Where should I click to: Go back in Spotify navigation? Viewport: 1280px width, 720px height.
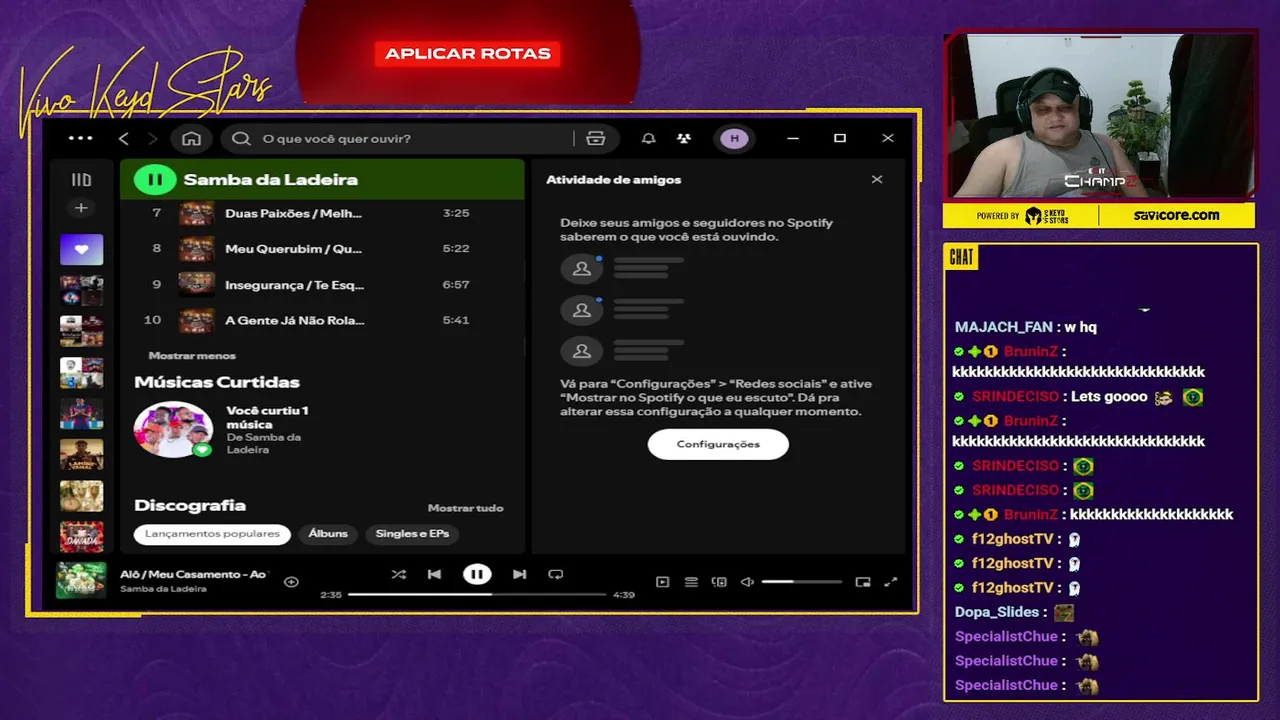tap(124, 138)
